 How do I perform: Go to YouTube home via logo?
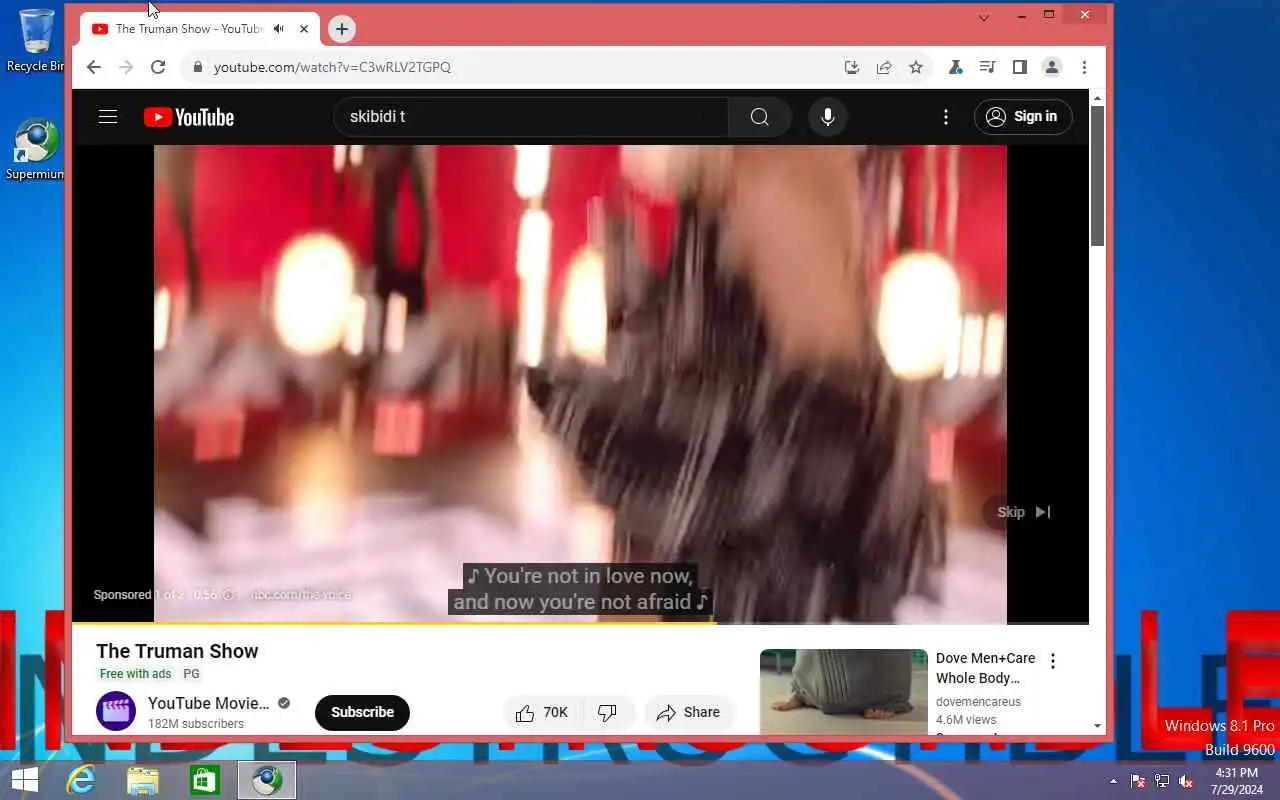189,117
